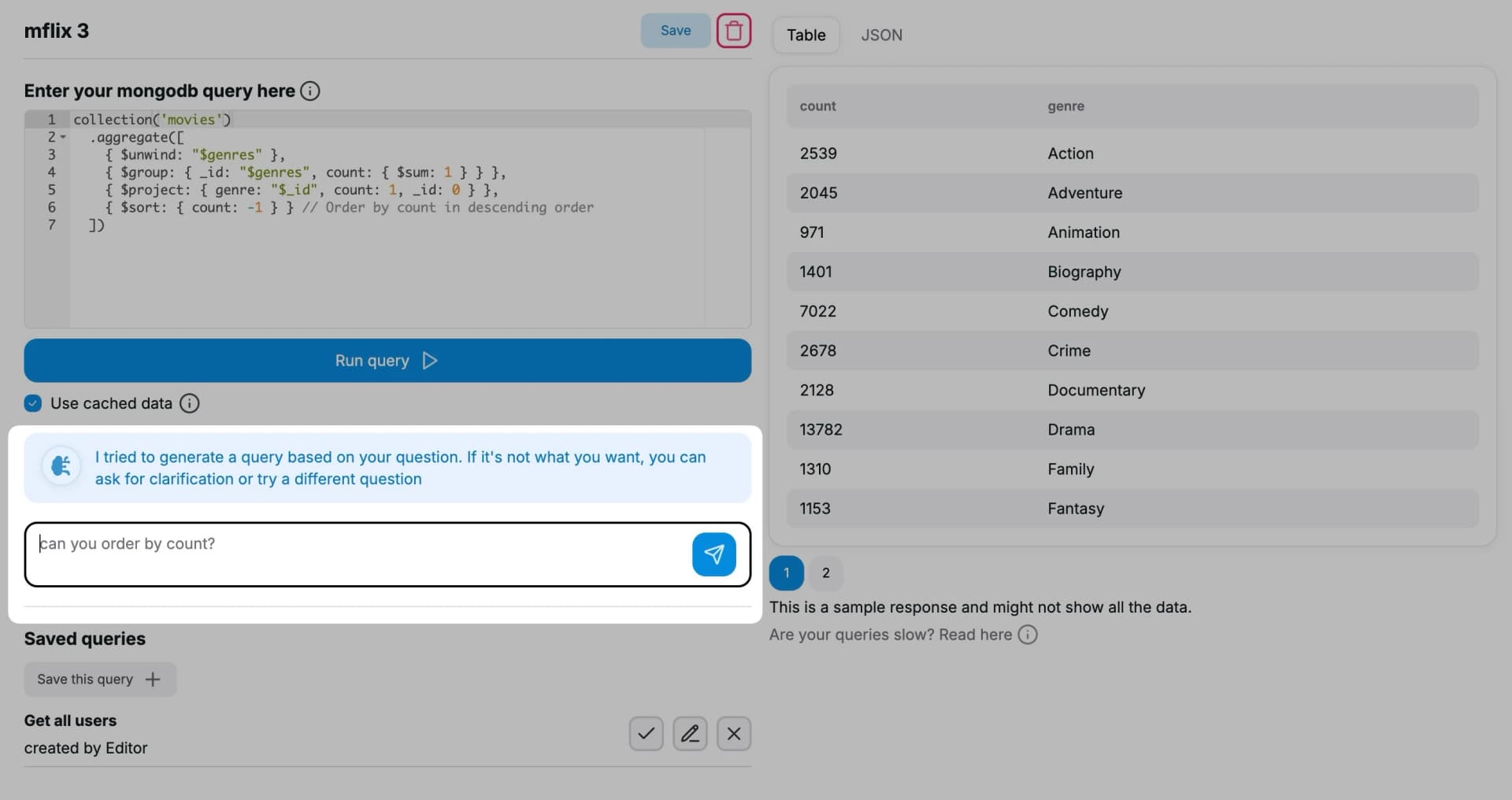This screenshot has width=1512, height=800.
Task: Click count value 13782
Action: point(821,429)
